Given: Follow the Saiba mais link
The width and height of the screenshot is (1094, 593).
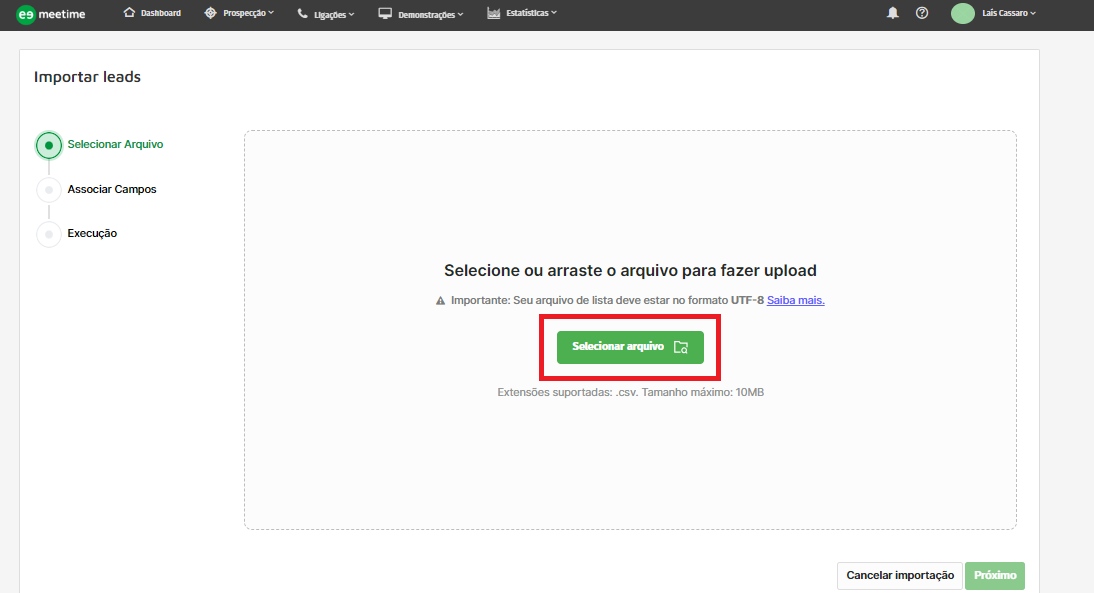Looking at the screenshot, I should [x=795, y=300].
